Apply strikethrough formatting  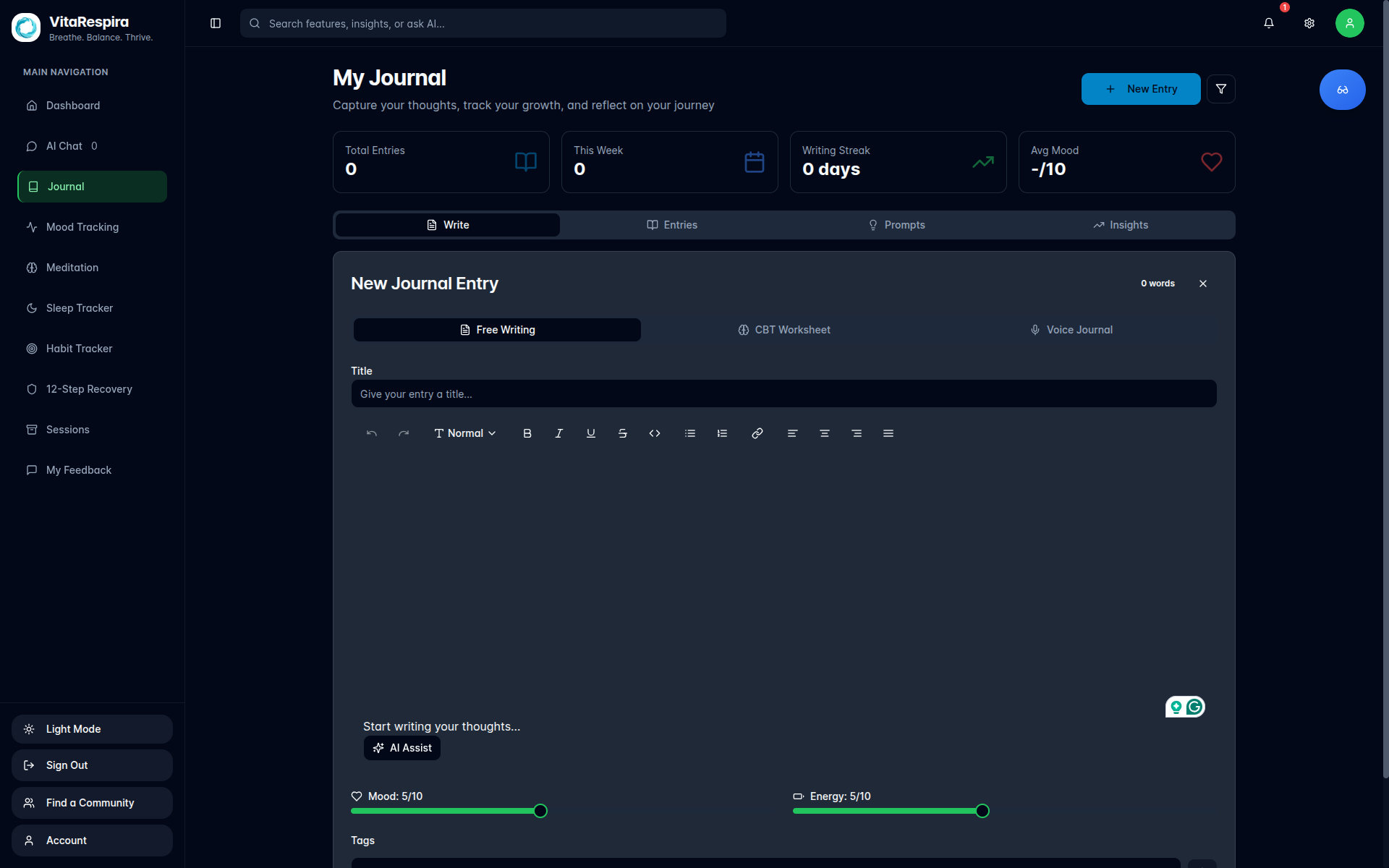[x=622, y=433]
